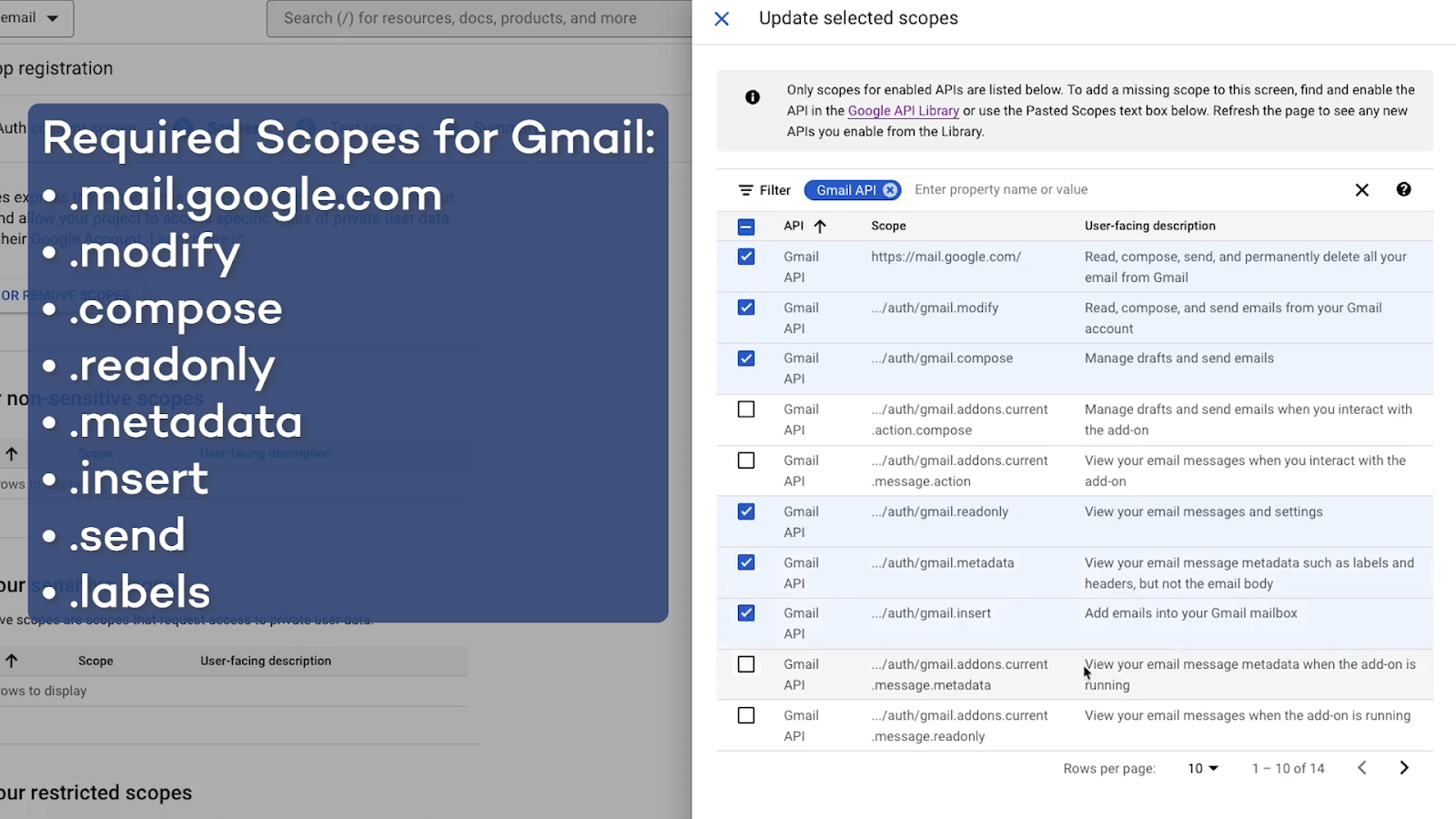Click the info icon in the notice box
The image size is (1456, 819).
[x=753, y=97]
